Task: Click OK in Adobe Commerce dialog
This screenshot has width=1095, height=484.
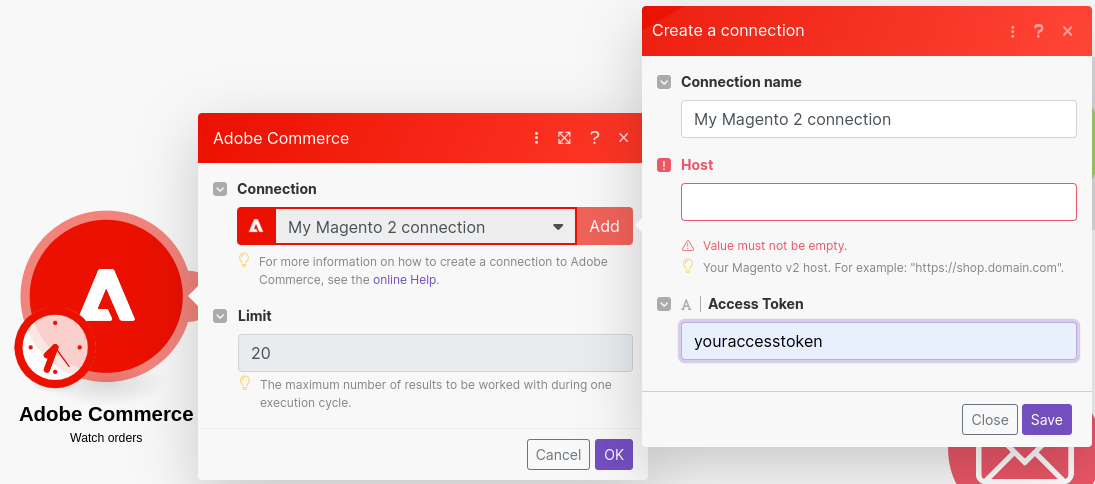Action: tap(613, 455)
